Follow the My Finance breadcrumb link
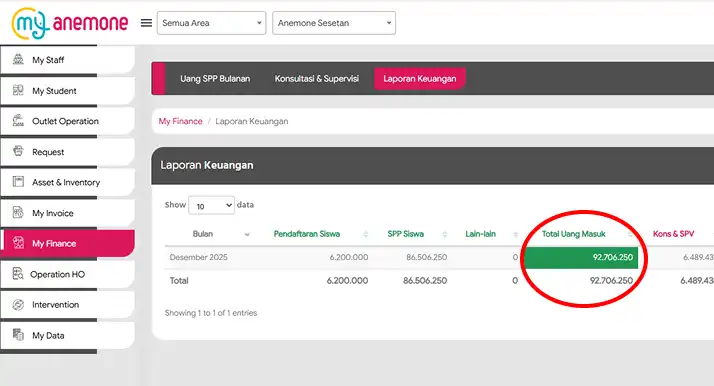 tap(180, 121)
